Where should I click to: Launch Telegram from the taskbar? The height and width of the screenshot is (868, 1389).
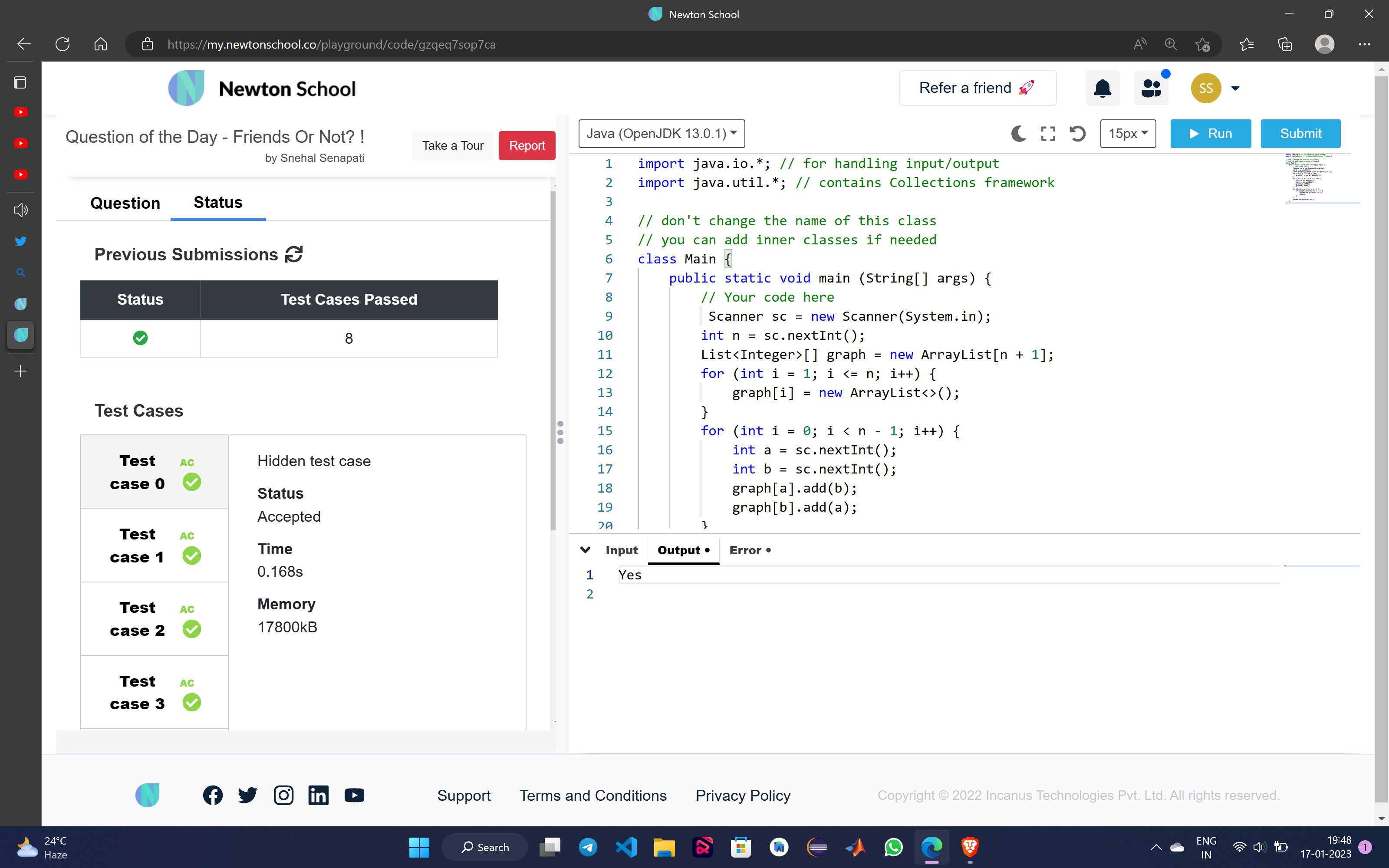tap(588, 847)
